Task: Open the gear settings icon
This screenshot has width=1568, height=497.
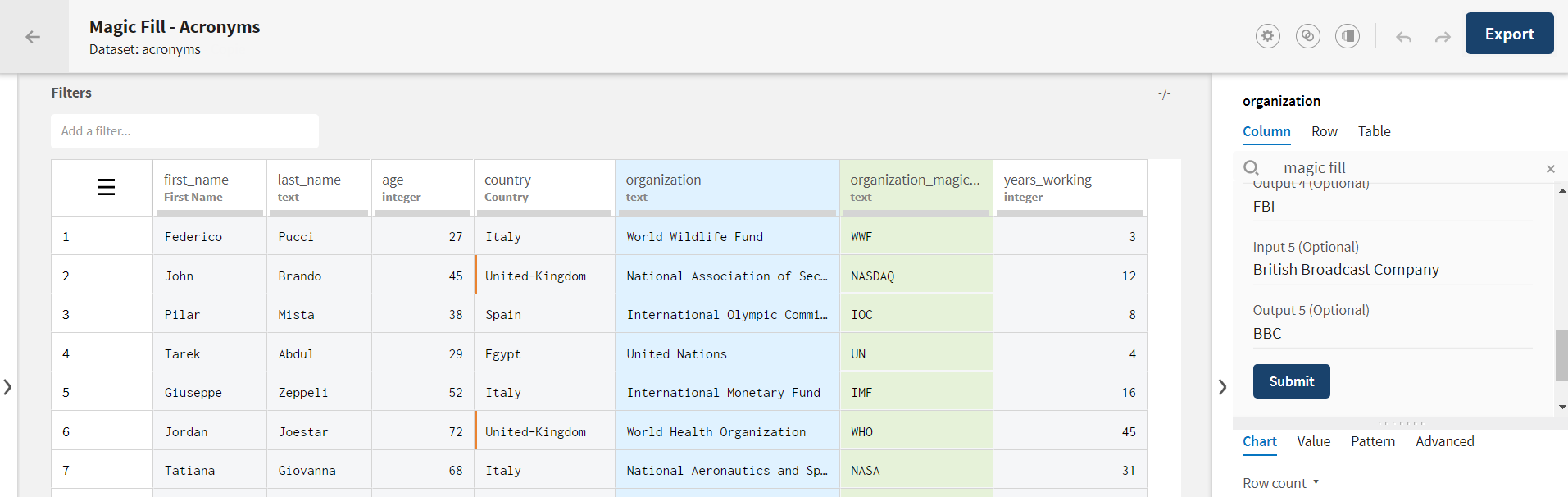Action: tap(1267, 36)
